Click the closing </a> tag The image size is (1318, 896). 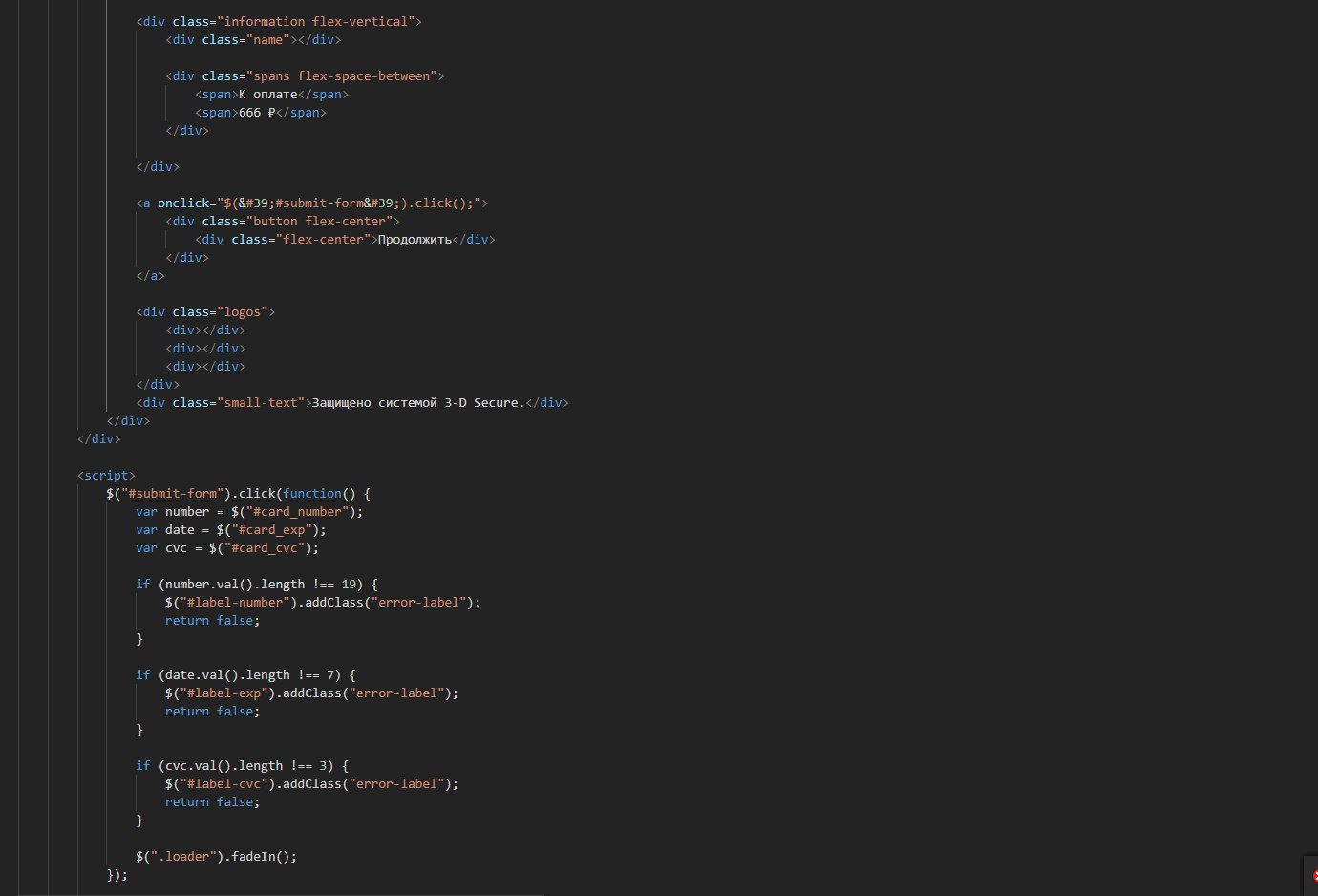click(150, 275)
